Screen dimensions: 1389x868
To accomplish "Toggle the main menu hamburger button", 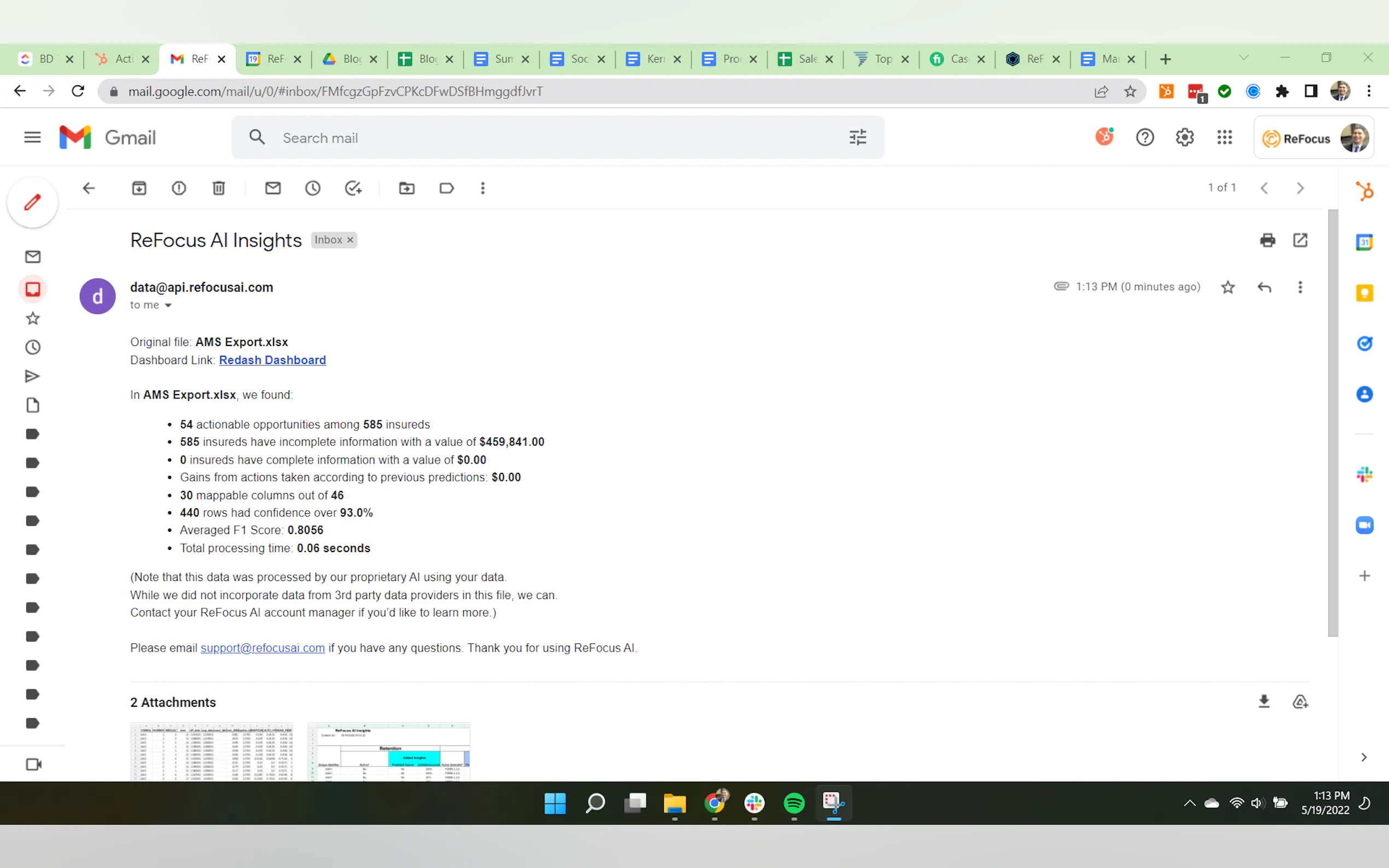I will pyautogui.click(x=33, y=137).
